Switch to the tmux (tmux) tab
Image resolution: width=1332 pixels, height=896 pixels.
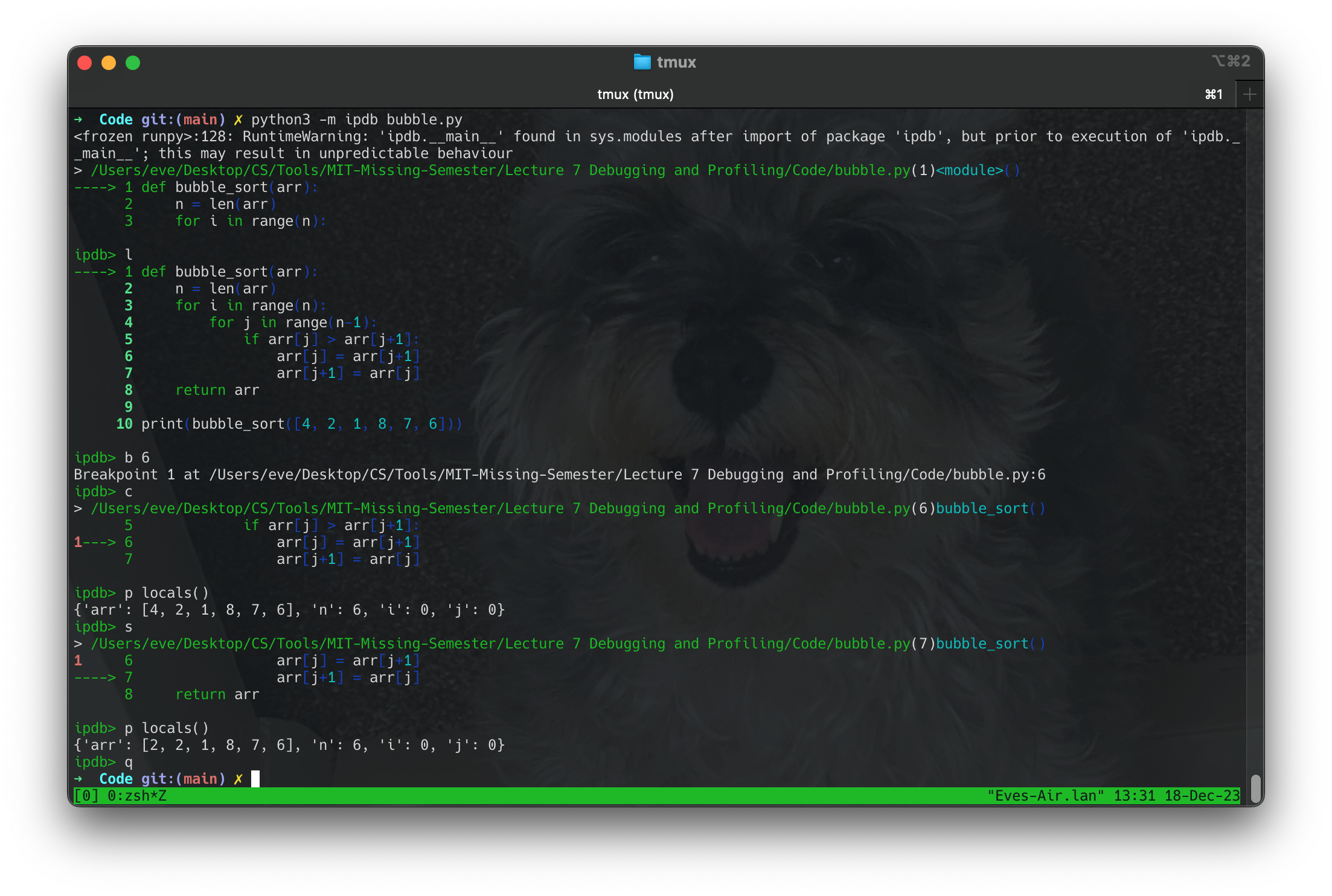pyautogui.click(x=635, y=94)
